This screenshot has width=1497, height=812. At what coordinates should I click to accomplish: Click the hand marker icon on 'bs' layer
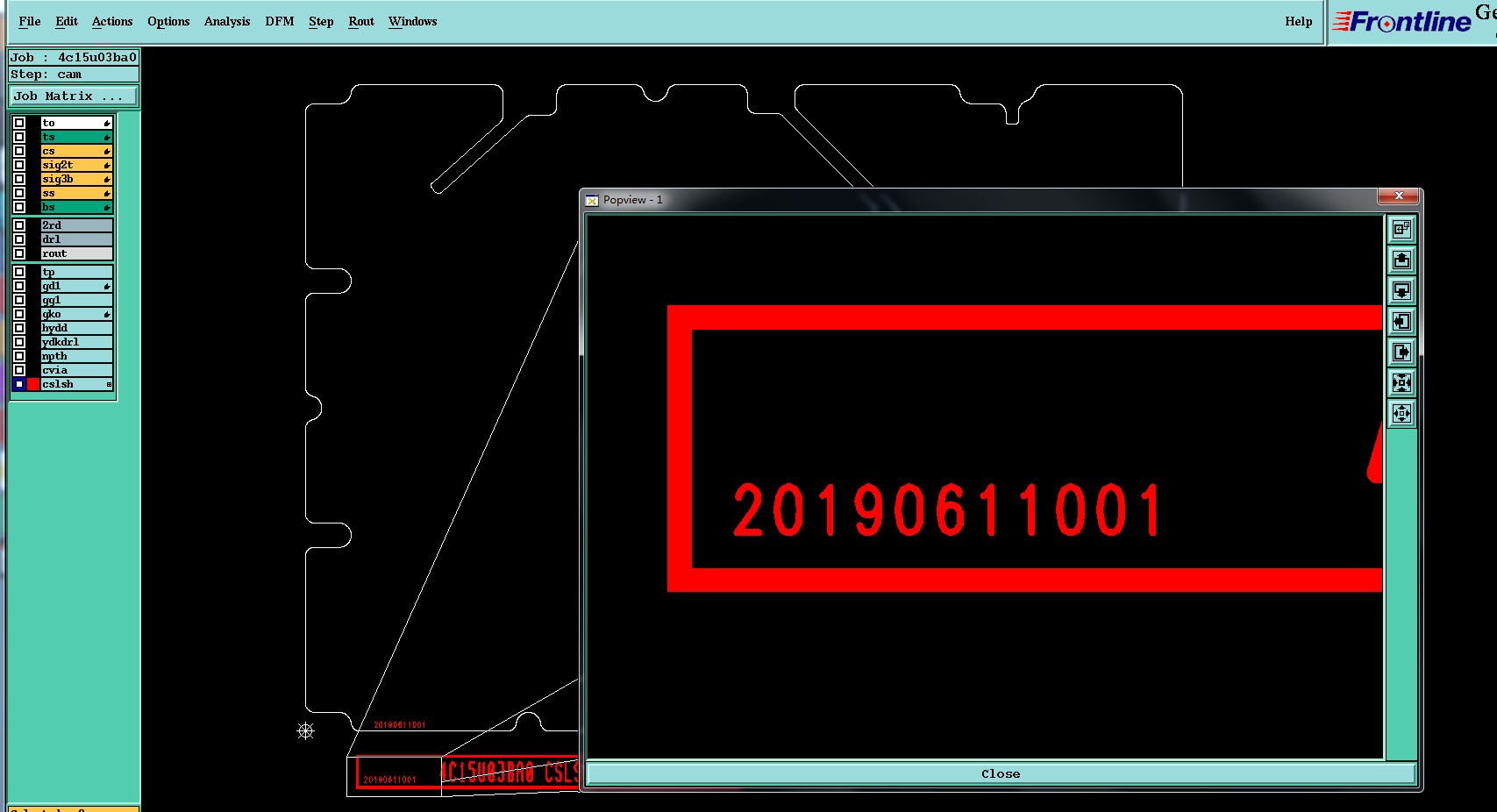(107, 208)
